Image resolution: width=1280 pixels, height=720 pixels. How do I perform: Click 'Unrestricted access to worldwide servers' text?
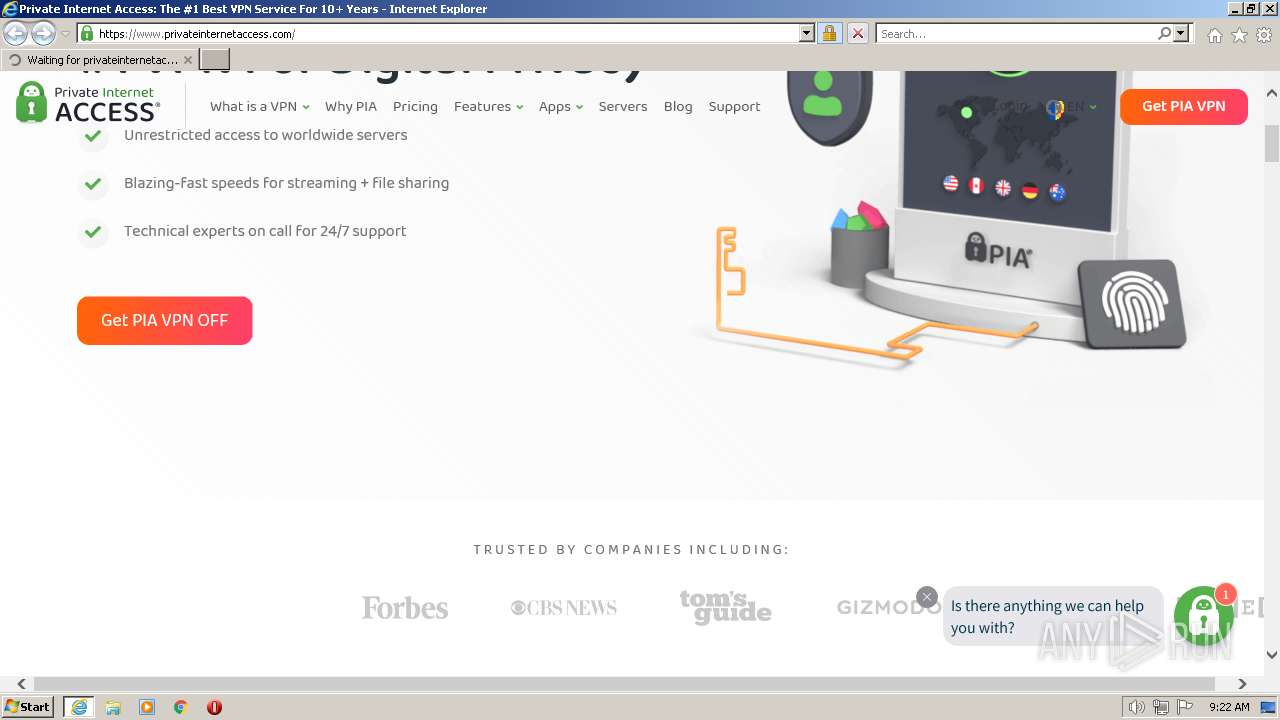[x=265, y=135]
